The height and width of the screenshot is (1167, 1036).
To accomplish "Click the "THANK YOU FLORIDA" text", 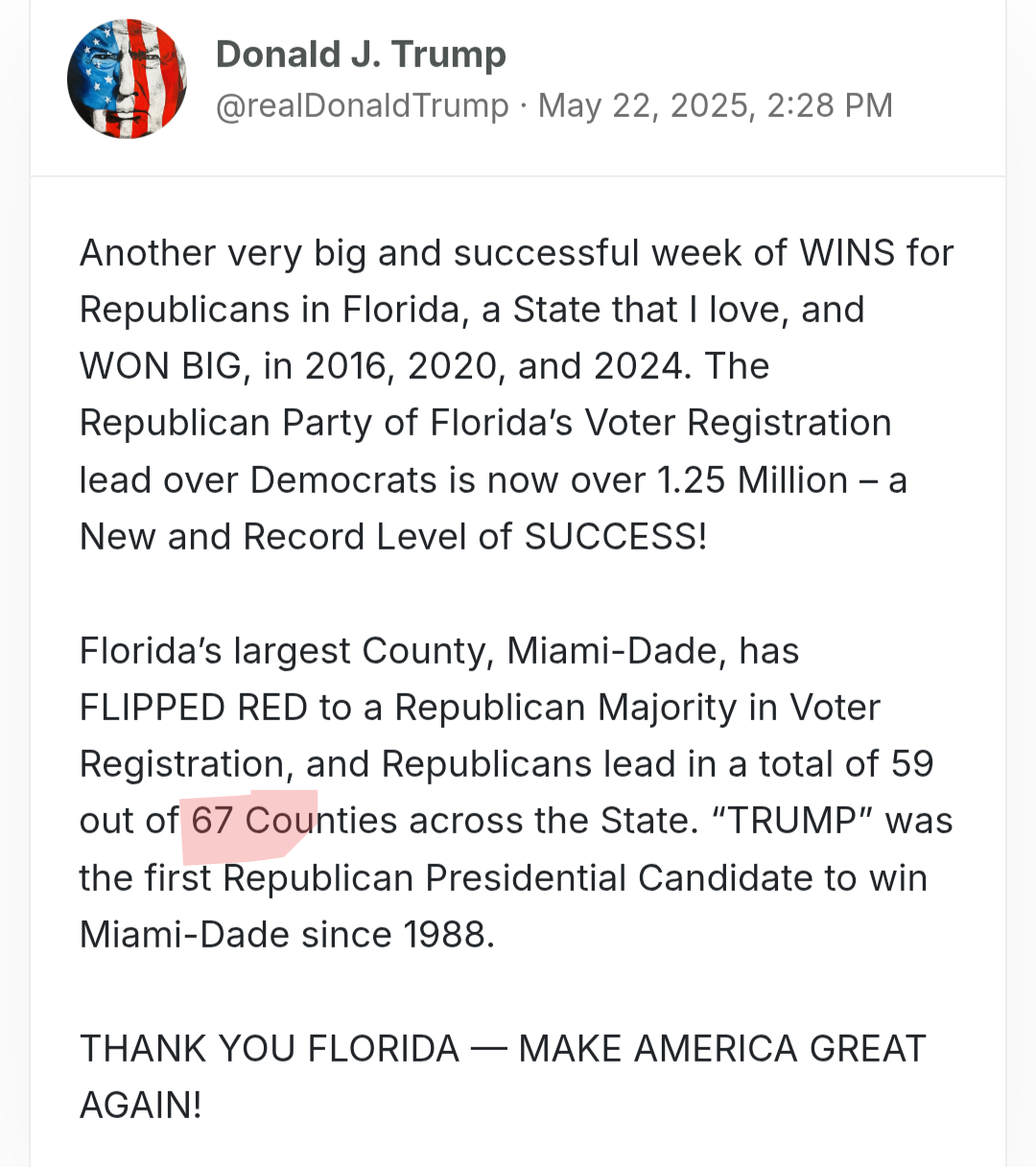I will pyautogui.click(x=270, y=1049).
